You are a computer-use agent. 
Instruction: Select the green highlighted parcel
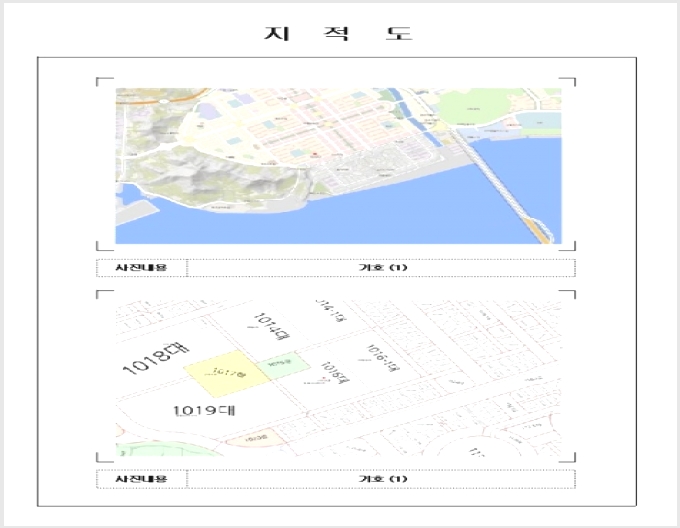click(x=283, y=365)
